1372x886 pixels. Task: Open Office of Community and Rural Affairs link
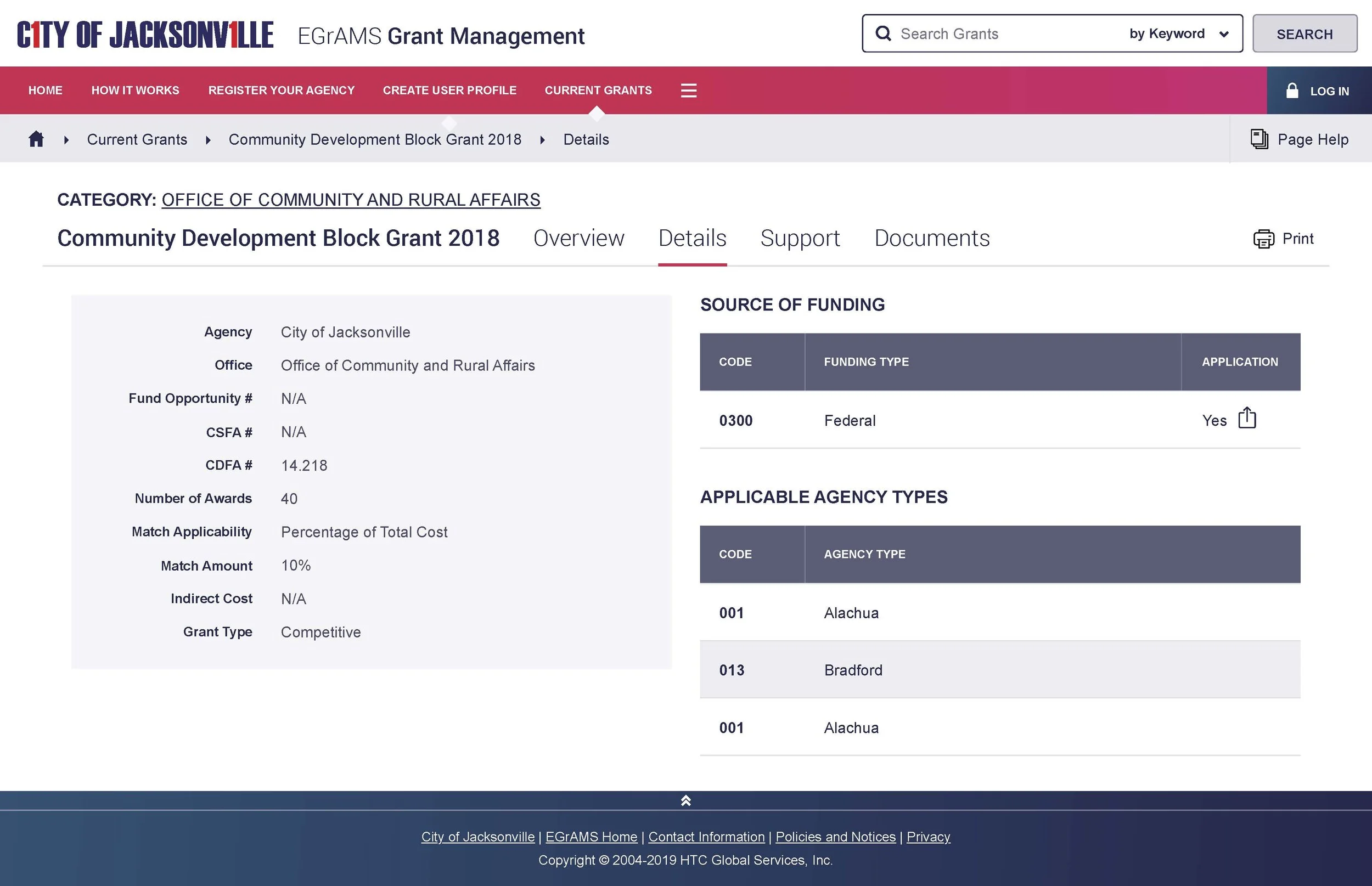click(x=351, y=200)
